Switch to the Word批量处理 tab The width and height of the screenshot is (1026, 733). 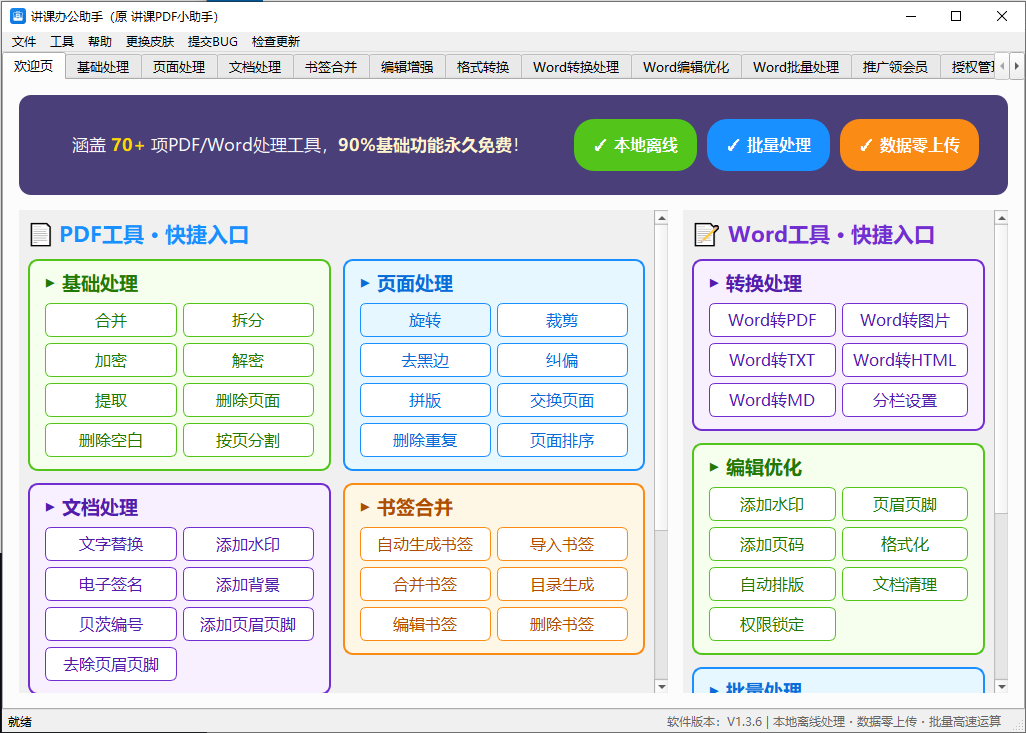pos(796,67)
